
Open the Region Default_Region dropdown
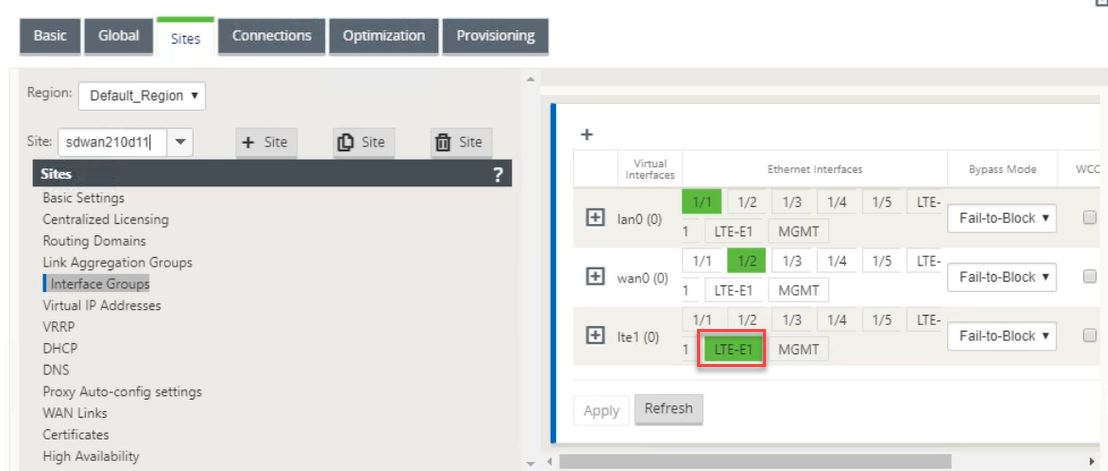click(x=142, y=96)
